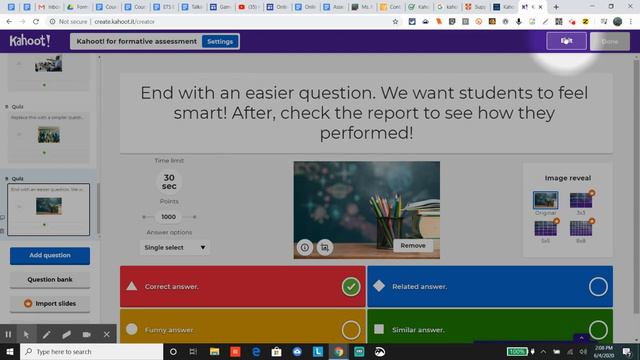Reload the page
640x360 pixels.
coord(36,22)
